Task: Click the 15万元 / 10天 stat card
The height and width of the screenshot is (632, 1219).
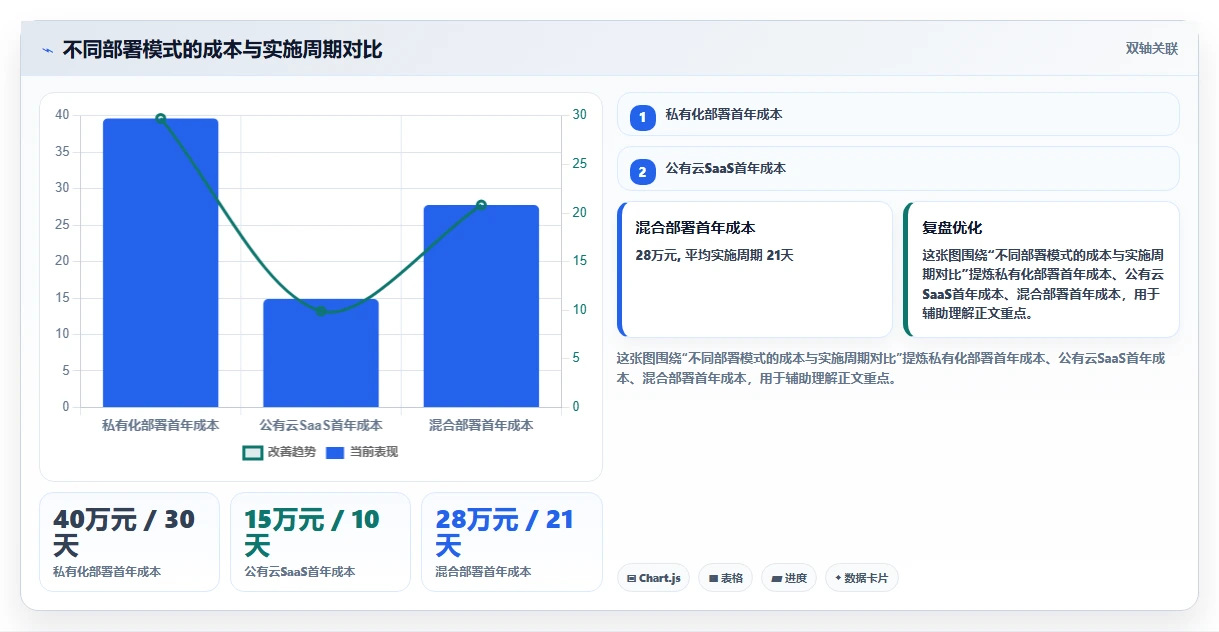Action: 320,542
